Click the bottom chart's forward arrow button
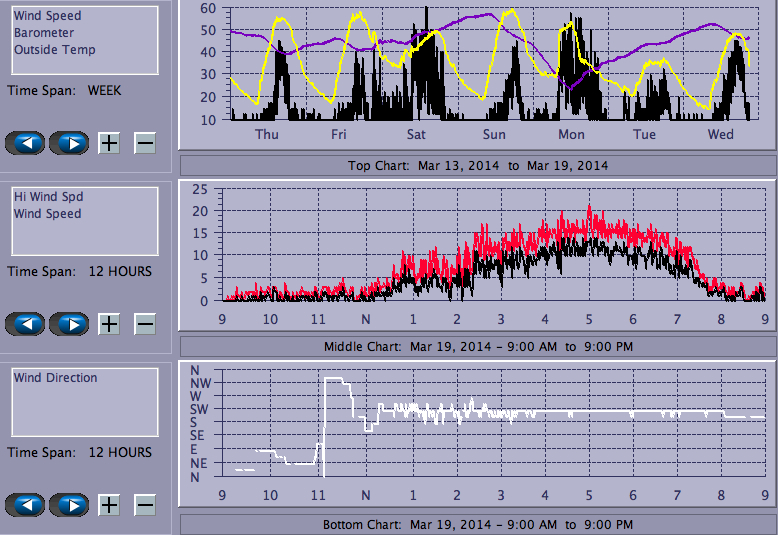Viewport: 778px width, 535px height. click(69, 505)
